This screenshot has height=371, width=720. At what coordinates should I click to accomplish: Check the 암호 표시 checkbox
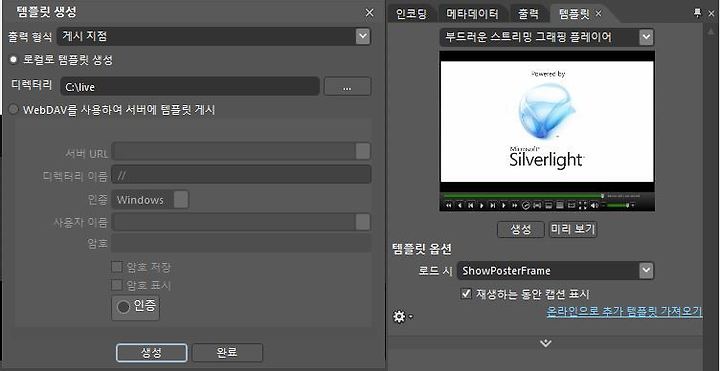pyautogui.click(x=117, y=285)
